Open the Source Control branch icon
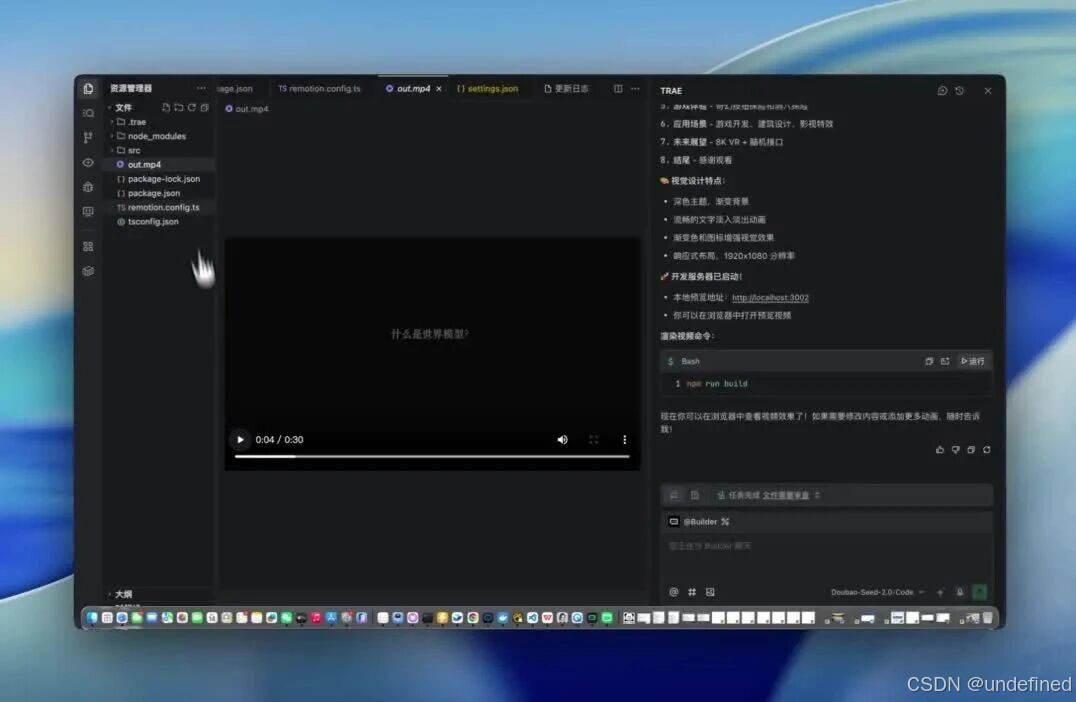The image size is (1076, 702). coord(88,138)
